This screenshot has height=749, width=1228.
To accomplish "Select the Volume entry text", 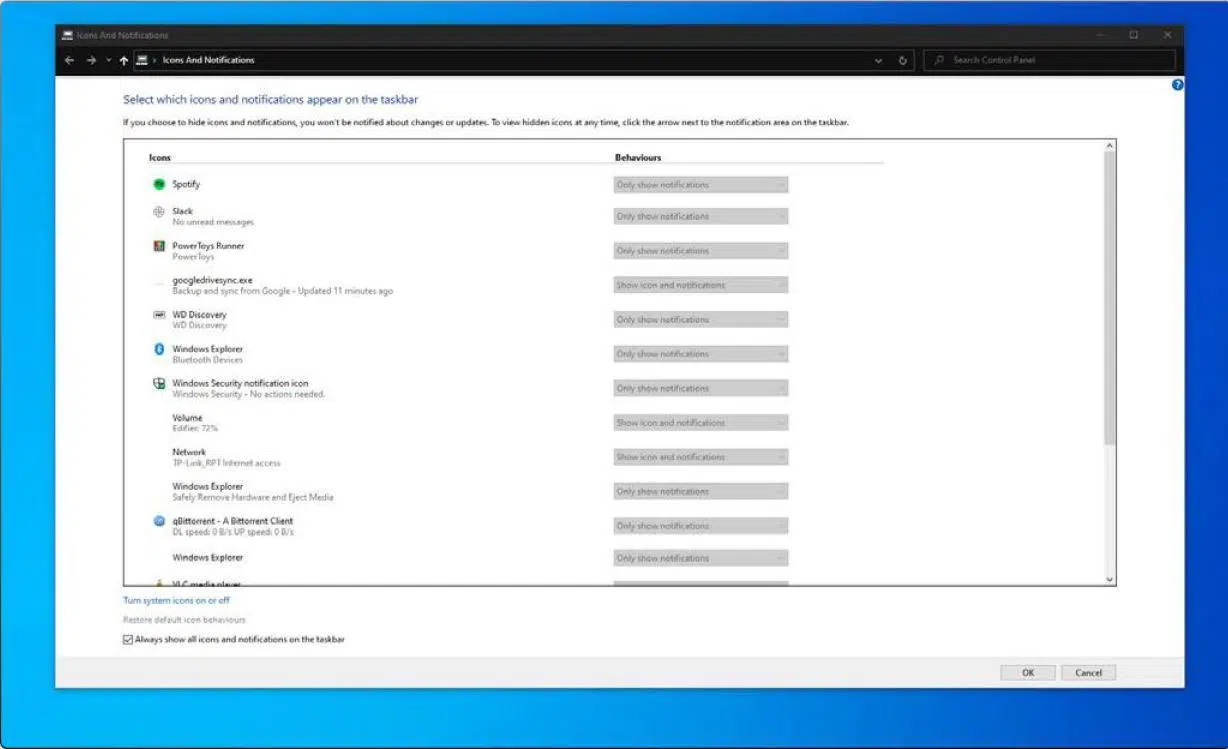I will [x=187, y=418].
